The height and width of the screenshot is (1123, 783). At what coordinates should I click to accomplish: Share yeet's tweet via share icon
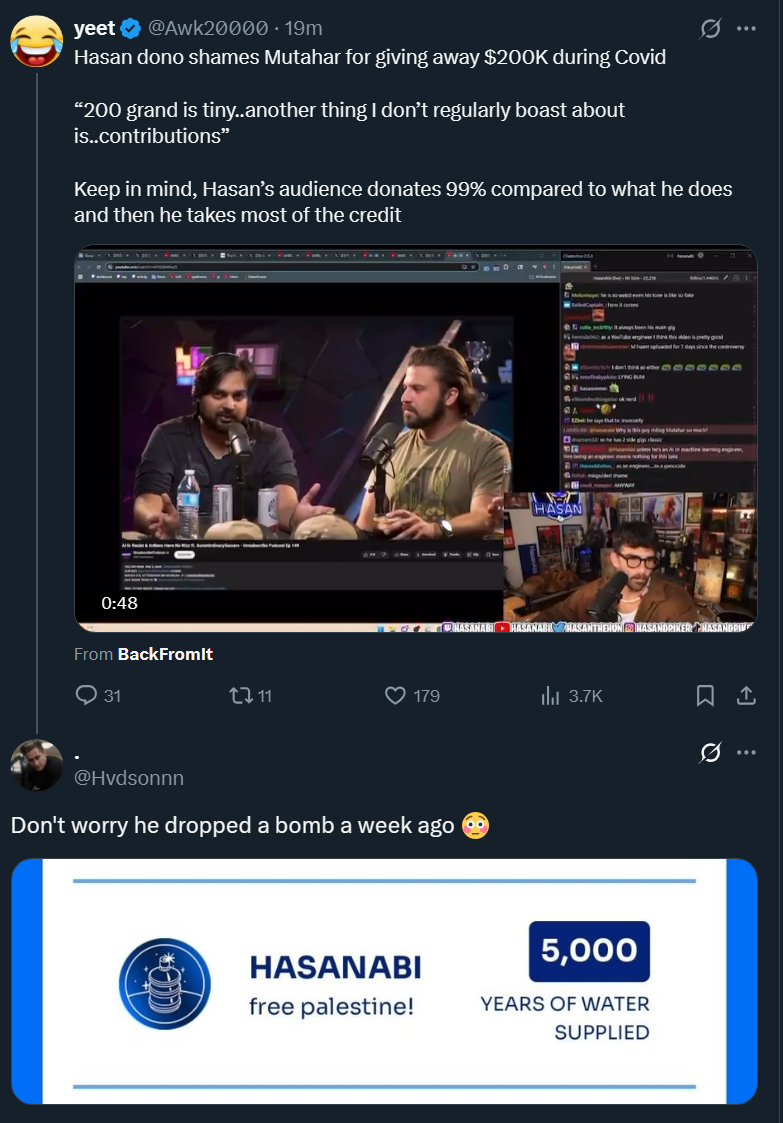pos(746,695)
